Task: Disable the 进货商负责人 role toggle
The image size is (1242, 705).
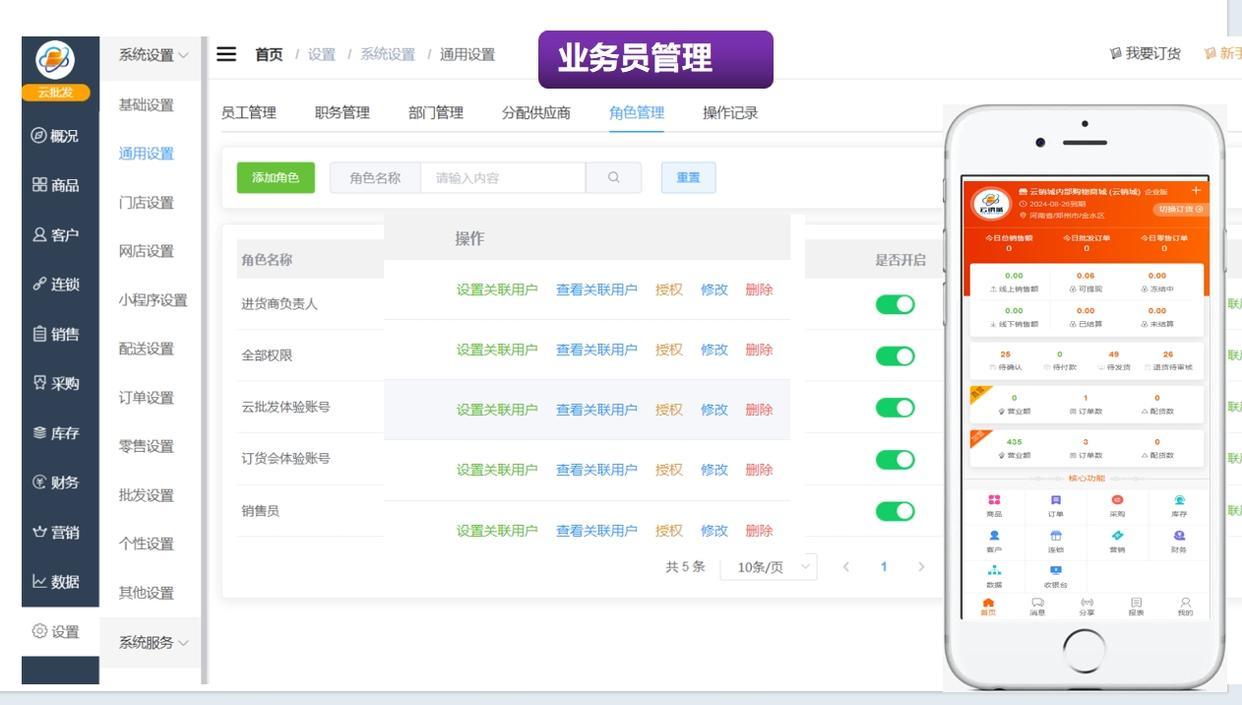Action: pyautogui.click(x=894, y=304)
